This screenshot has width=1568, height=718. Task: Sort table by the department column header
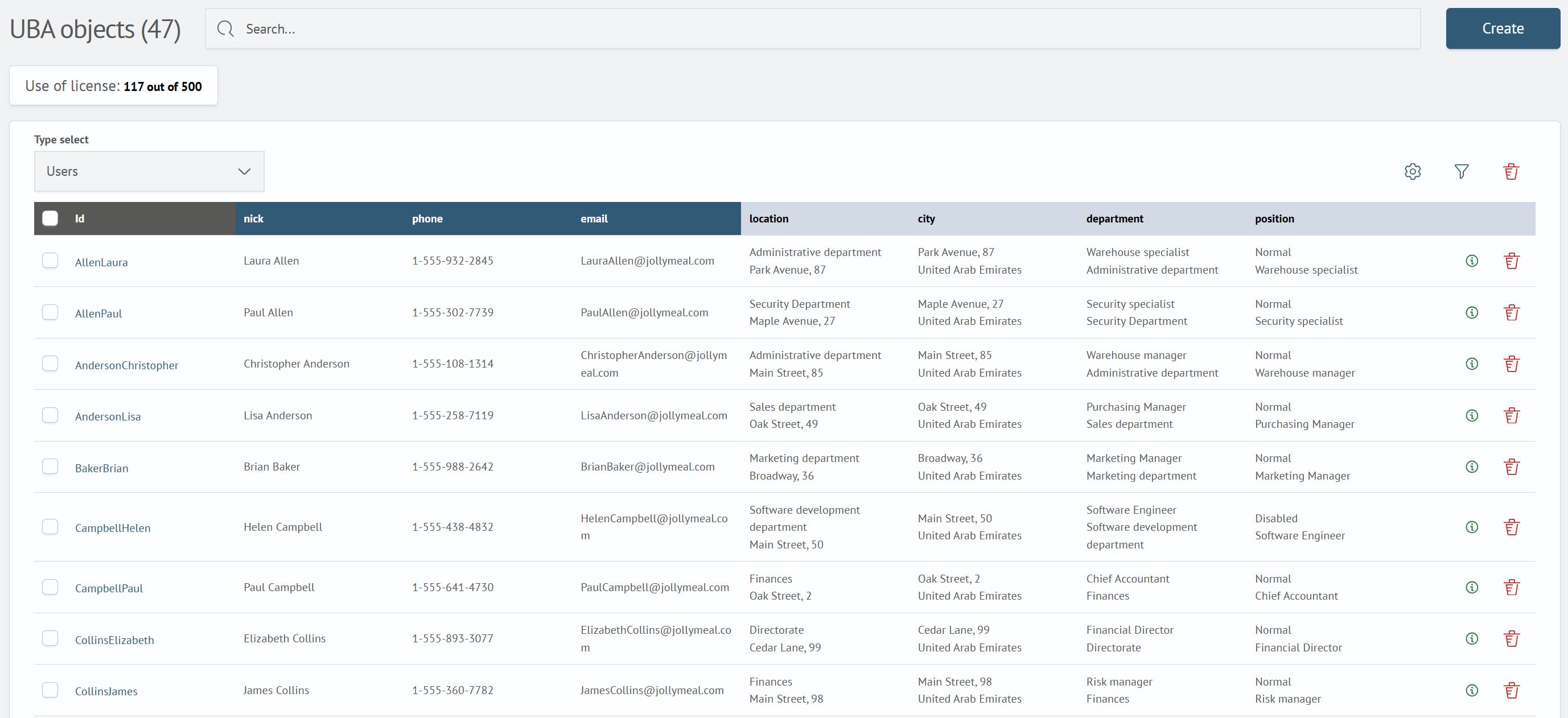(x=1114, y=218)
